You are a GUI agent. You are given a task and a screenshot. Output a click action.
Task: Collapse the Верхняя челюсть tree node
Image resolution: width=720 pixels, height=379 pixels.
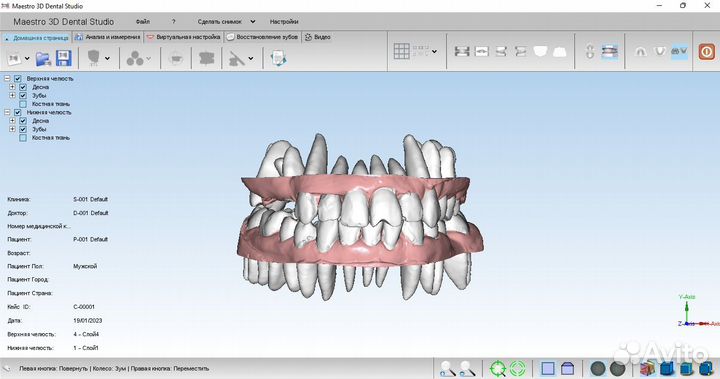[x=7, y=79]
